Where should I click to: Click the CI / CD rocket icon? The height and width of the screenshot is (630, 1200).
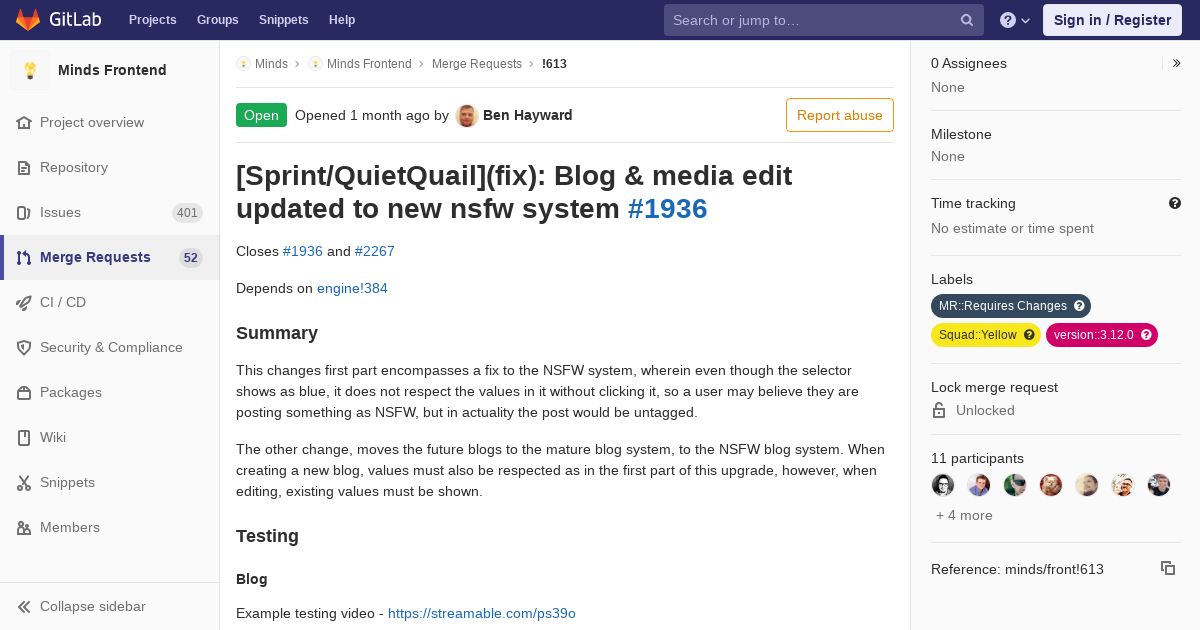coord(24,302)
